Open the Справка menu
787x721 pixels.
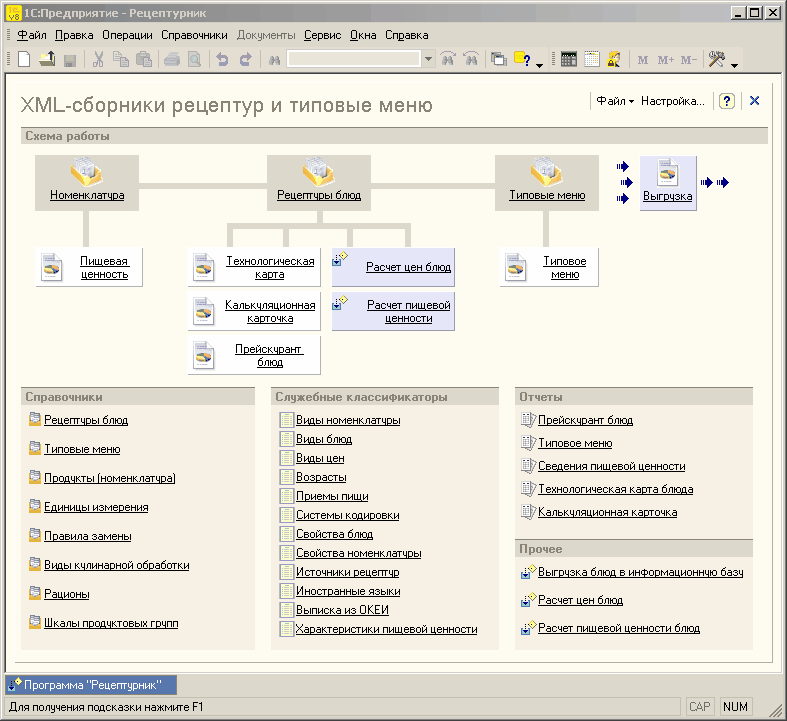tap(407, 35)
